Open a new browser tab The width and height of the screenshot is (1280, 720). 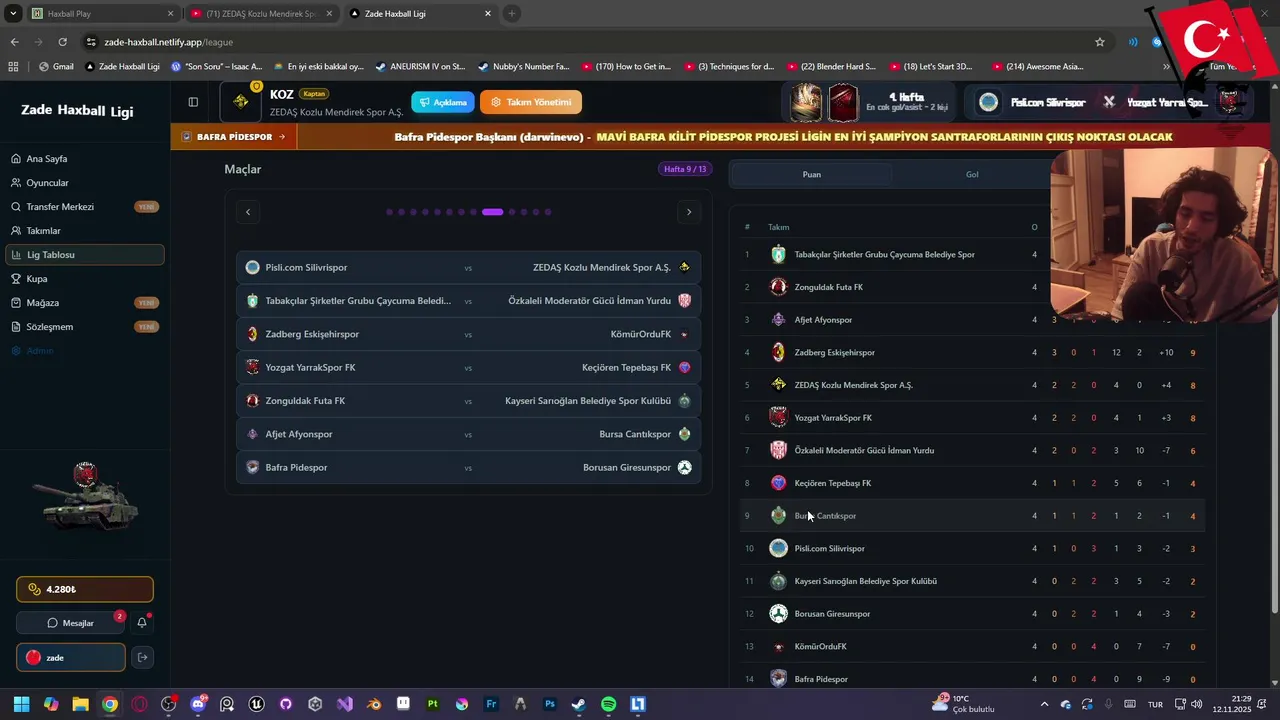511,13
